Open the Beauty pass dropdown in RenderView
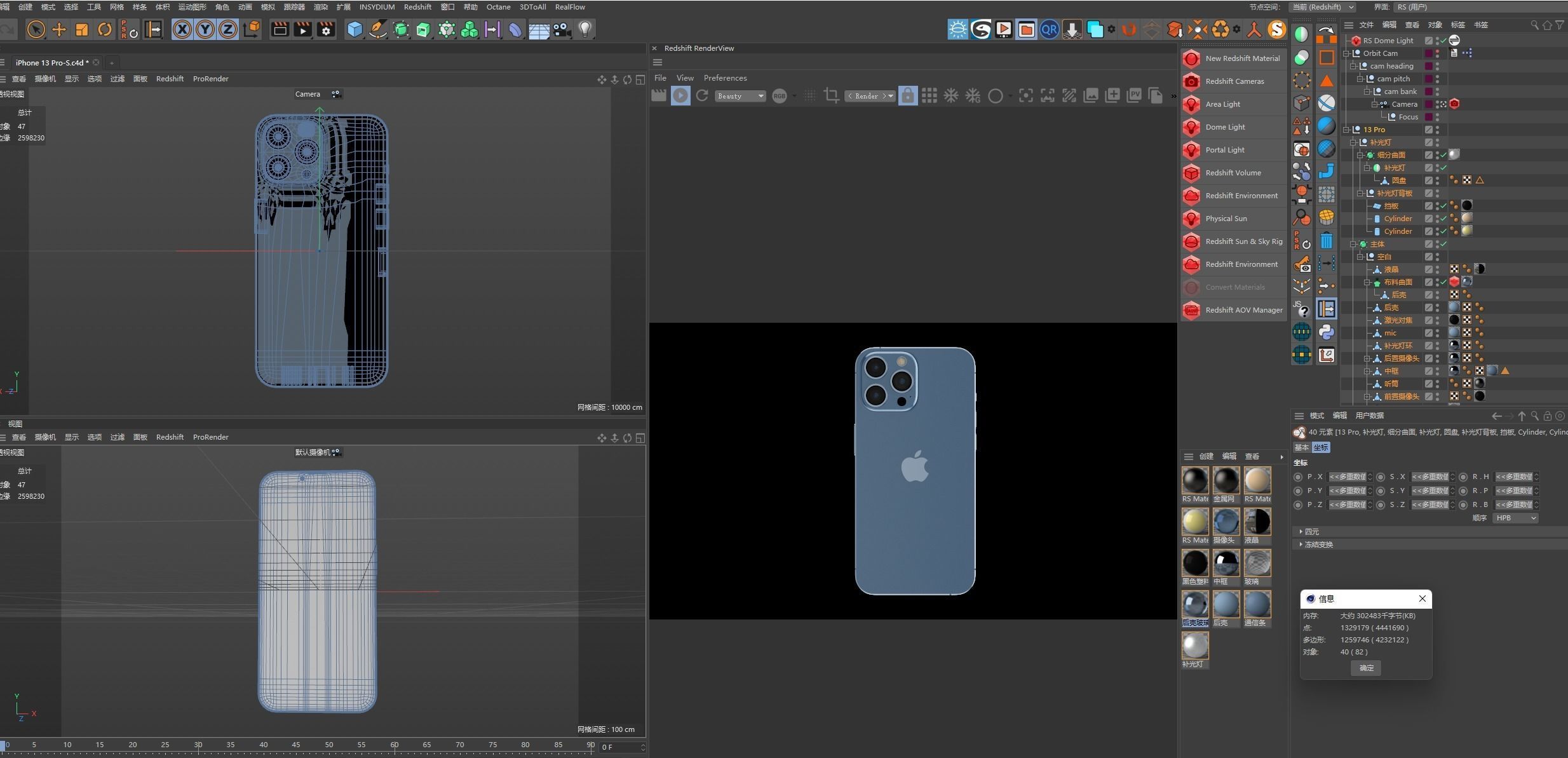Image resolution: width=1568 pixels, height=758 pixels. pyautogui.click(x=740, y=96)
